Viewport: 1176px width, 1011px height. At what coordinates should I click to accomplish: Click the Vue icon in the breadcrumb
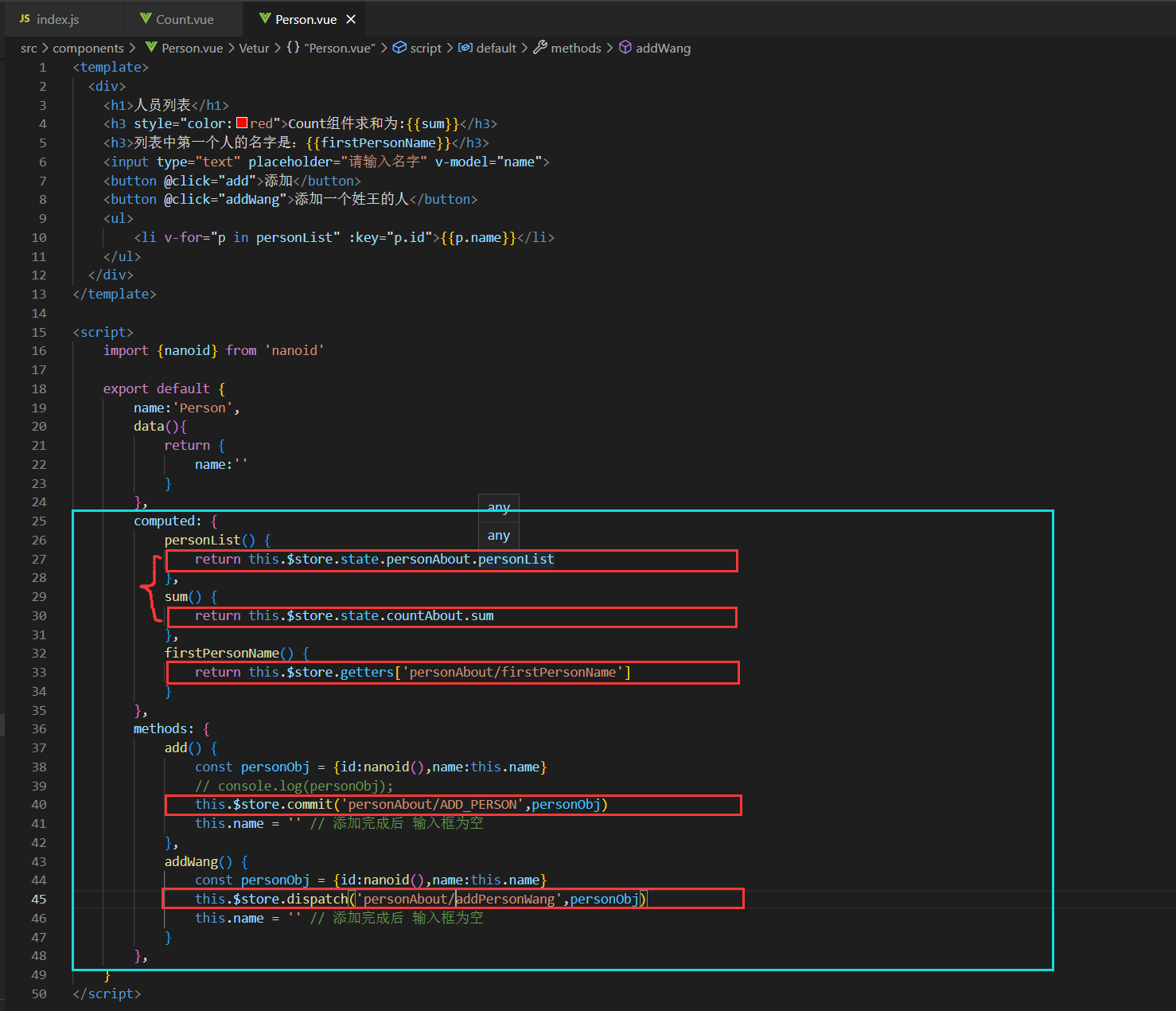point(151,48)
